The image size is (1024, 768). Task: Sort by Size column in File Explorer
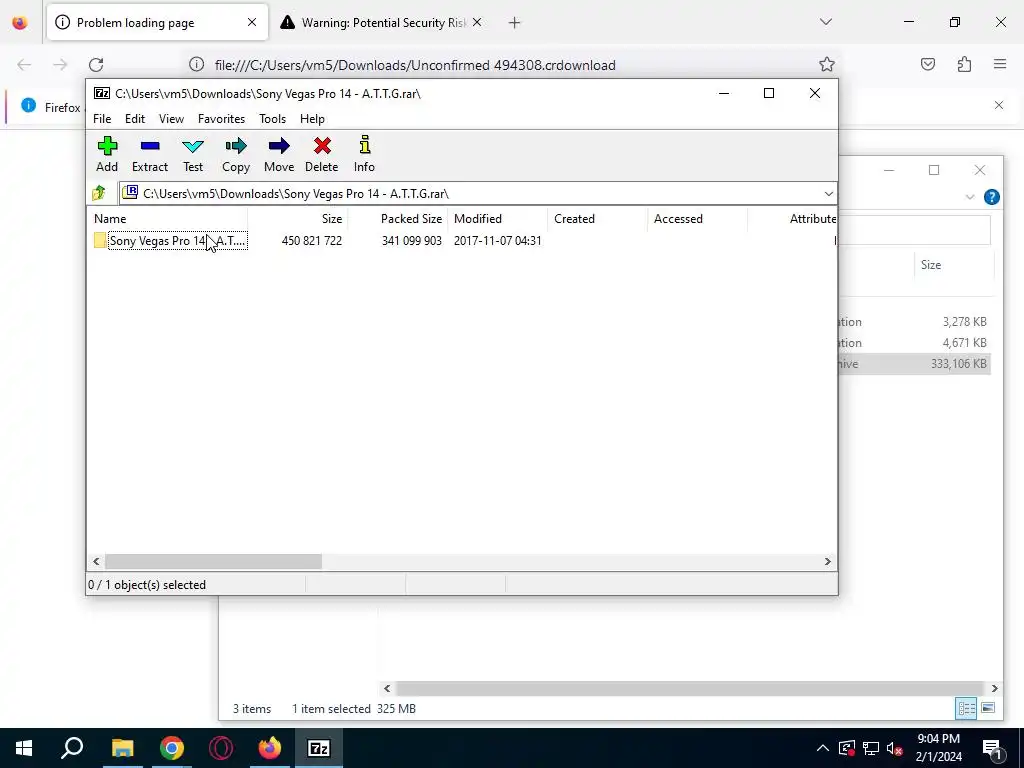[953, 264]
